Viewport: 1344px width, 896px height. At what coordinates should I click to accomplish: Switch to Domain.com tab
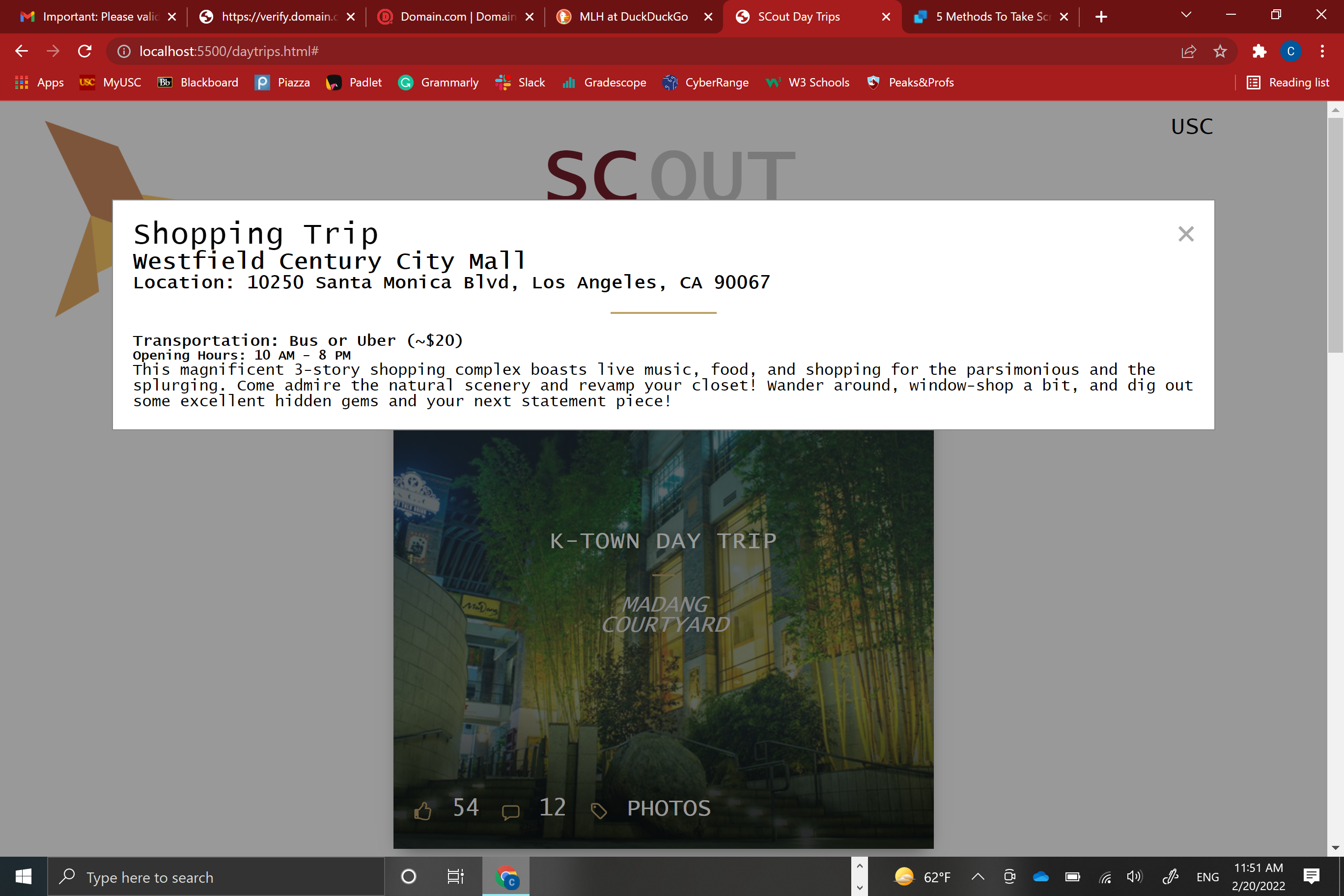[457, 17]
